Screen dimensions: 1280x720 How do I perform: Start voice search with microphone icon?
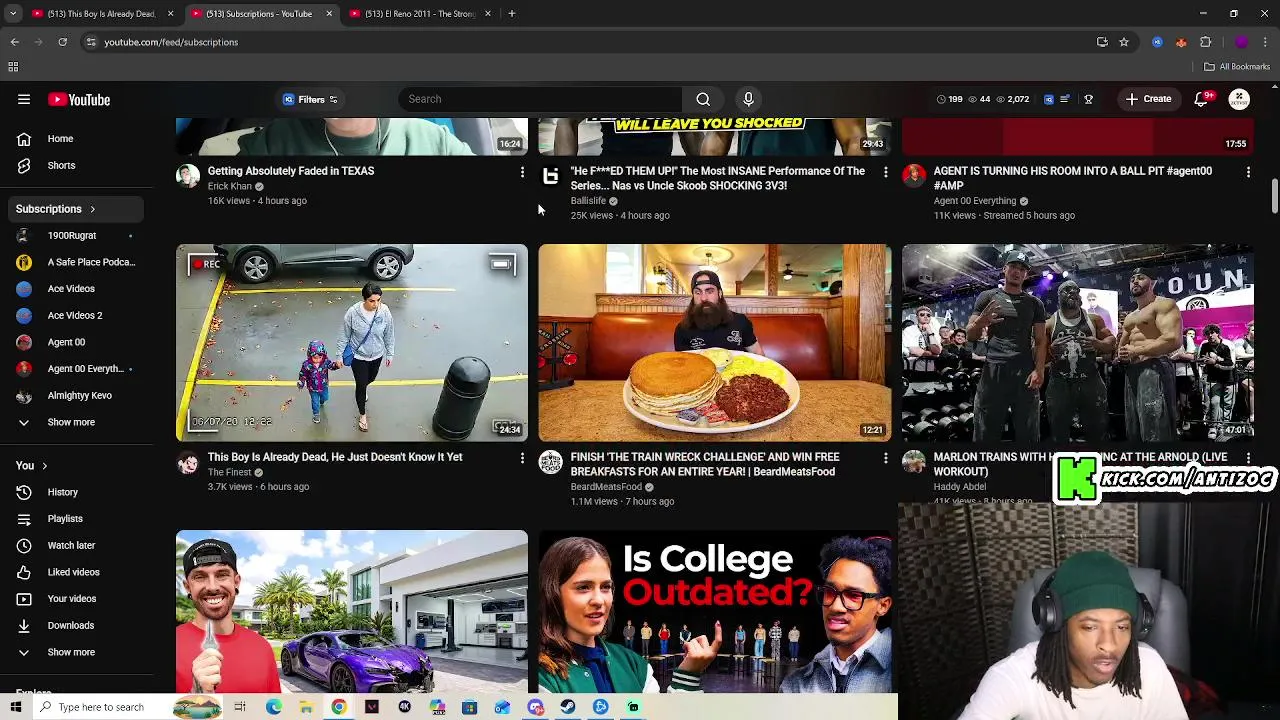(748, 99)
